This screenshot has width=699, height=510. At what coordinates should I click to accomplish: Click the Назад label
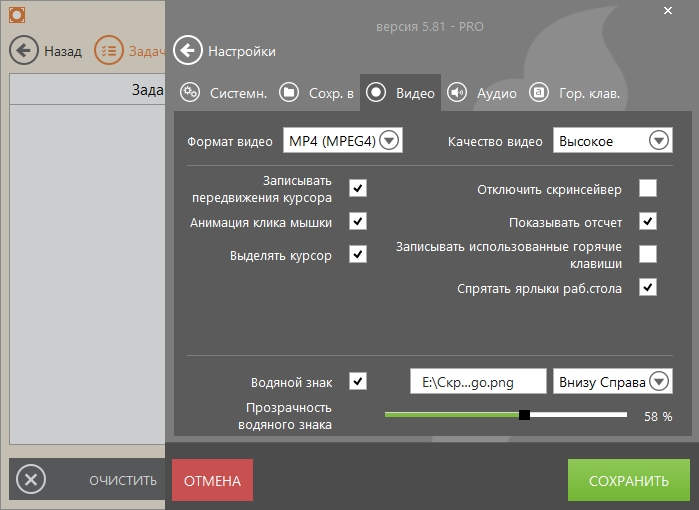(x=63, y=51)
